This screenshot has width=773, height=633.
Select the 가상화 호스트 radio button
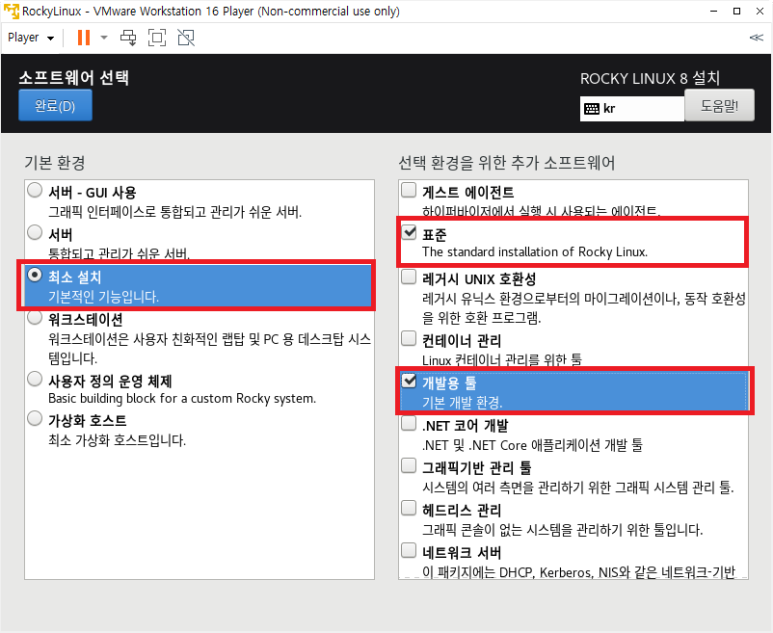[35, 418]
